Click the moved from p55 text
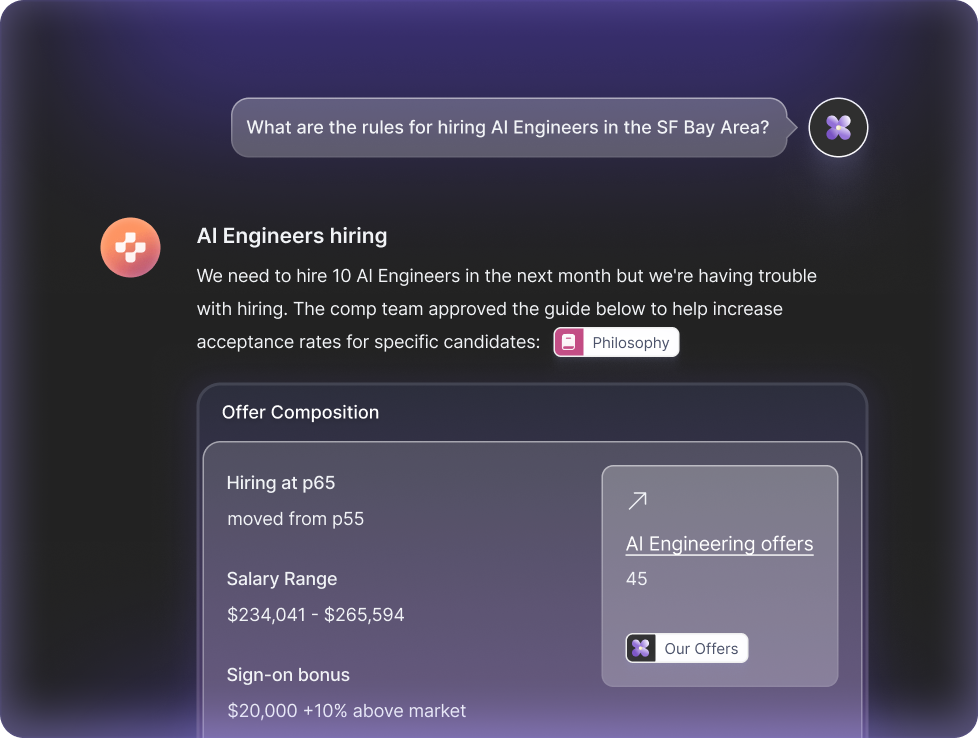The image size is (978, 738). click(295, 519)
